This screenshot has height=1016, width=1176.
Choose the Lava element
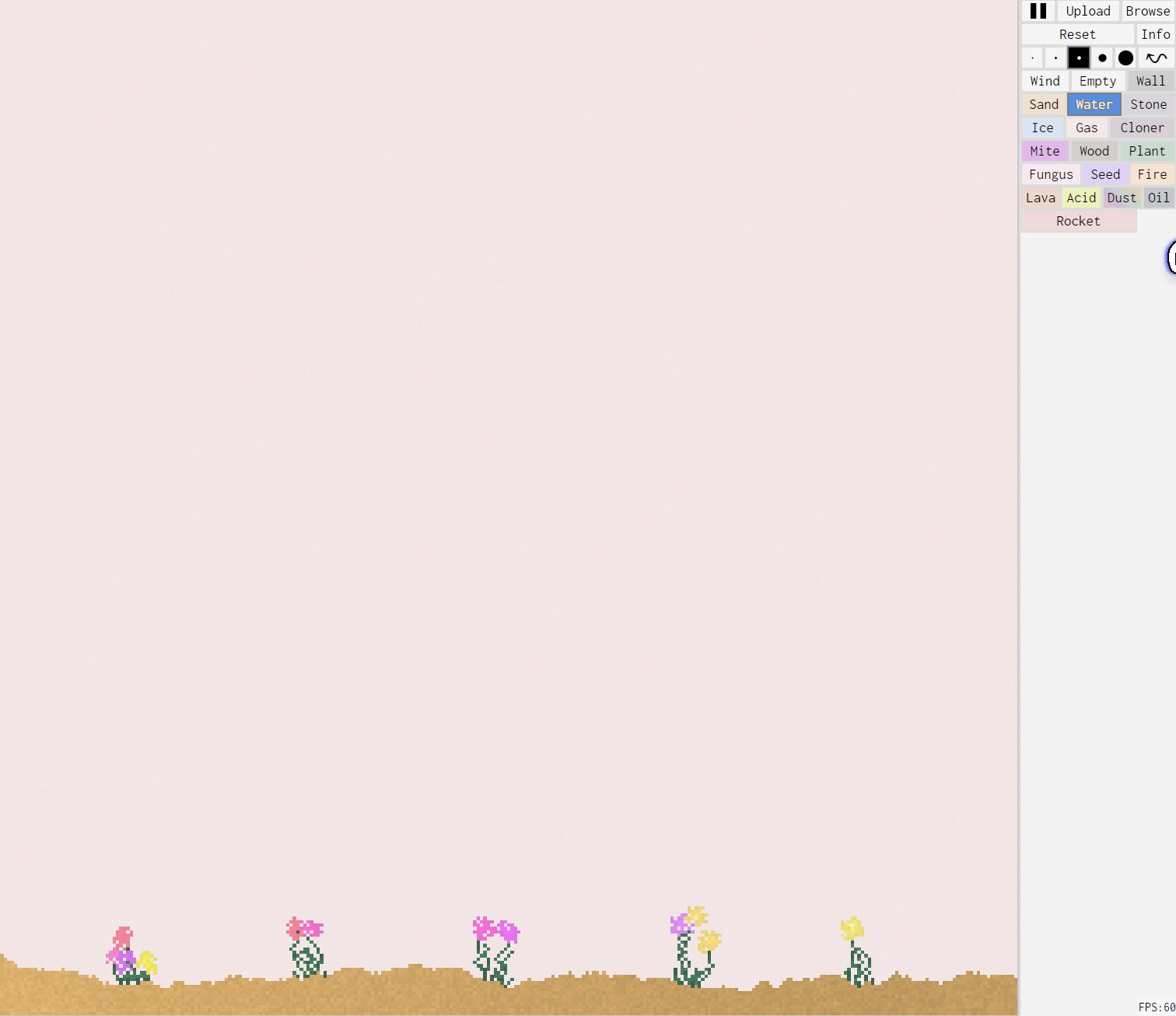[1041, 198]
